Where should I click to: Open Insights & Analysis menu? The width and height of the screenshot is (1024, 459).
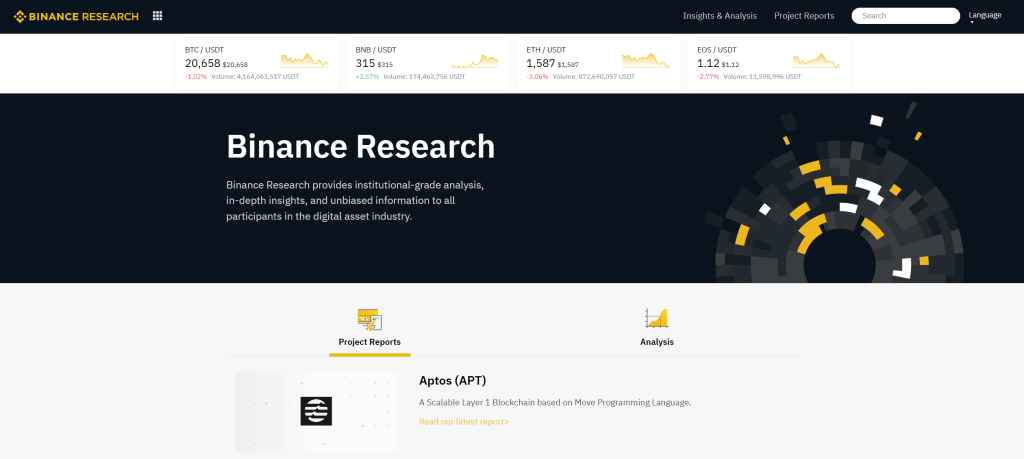click(x=720, y=16)
